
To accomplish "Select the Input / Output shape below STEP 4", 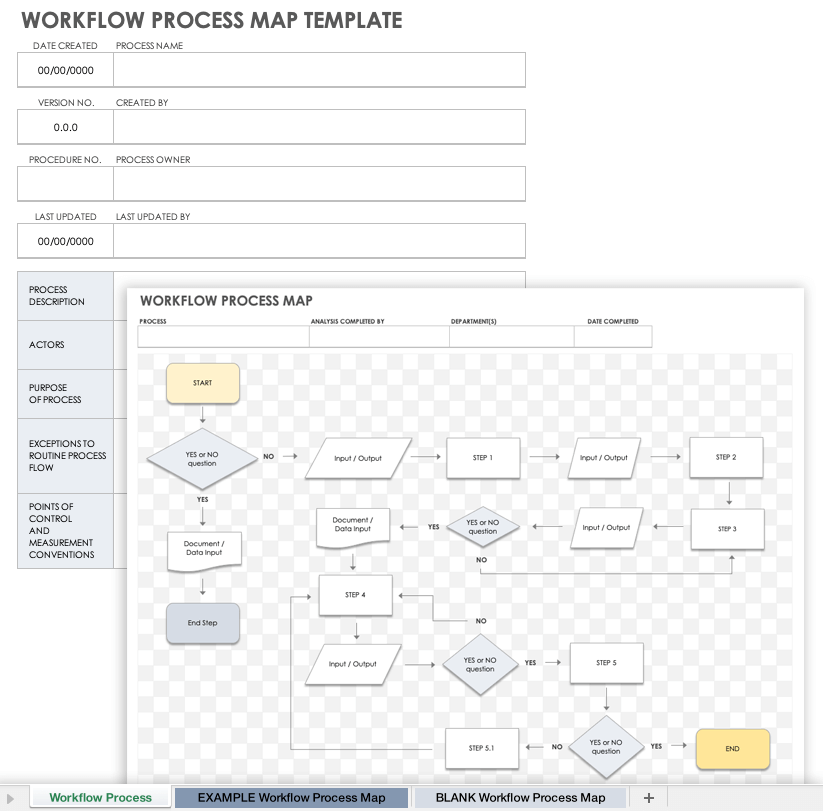I will click(353, 664).
